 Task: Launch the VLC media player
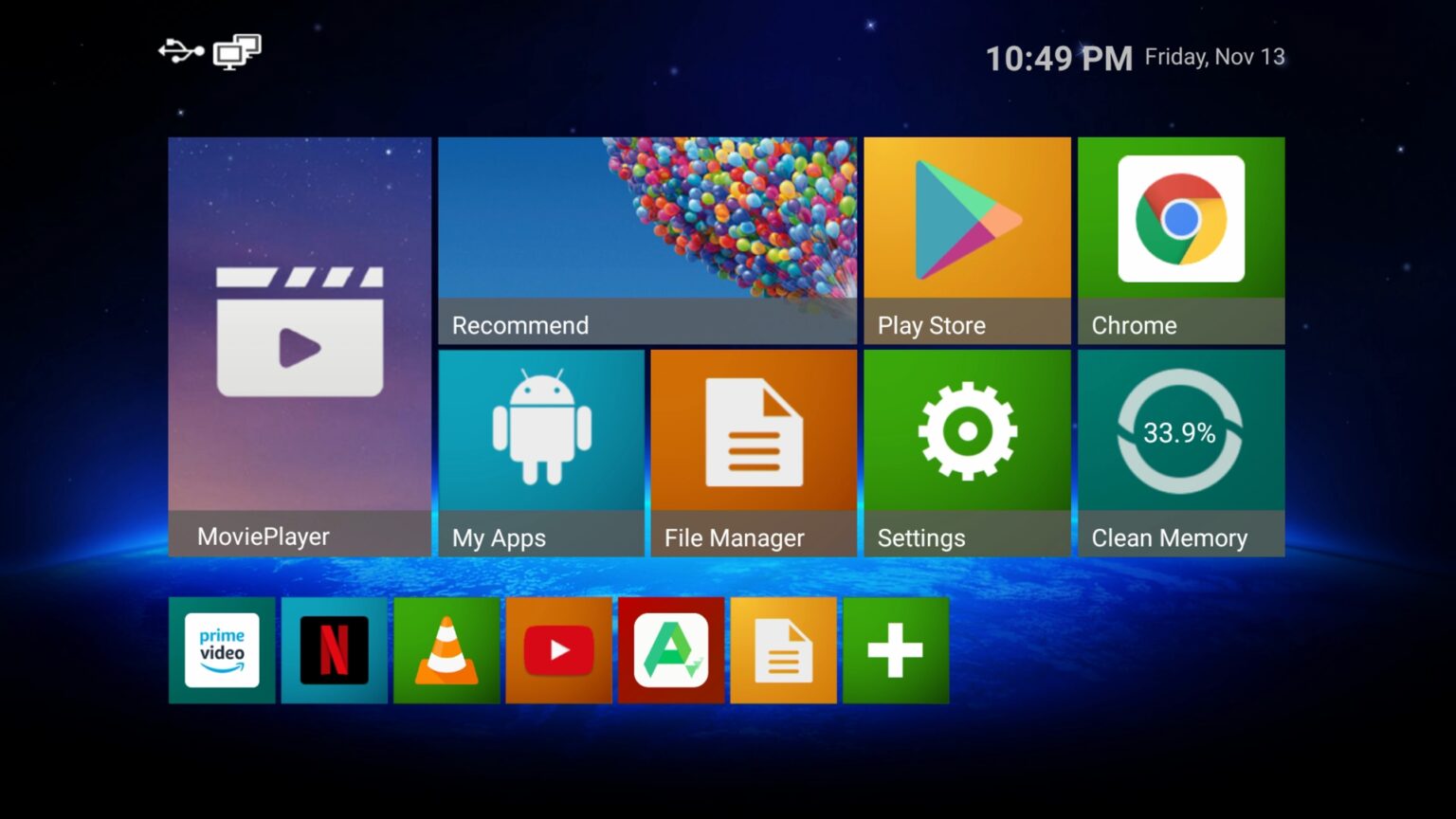(x=446, y=650)
